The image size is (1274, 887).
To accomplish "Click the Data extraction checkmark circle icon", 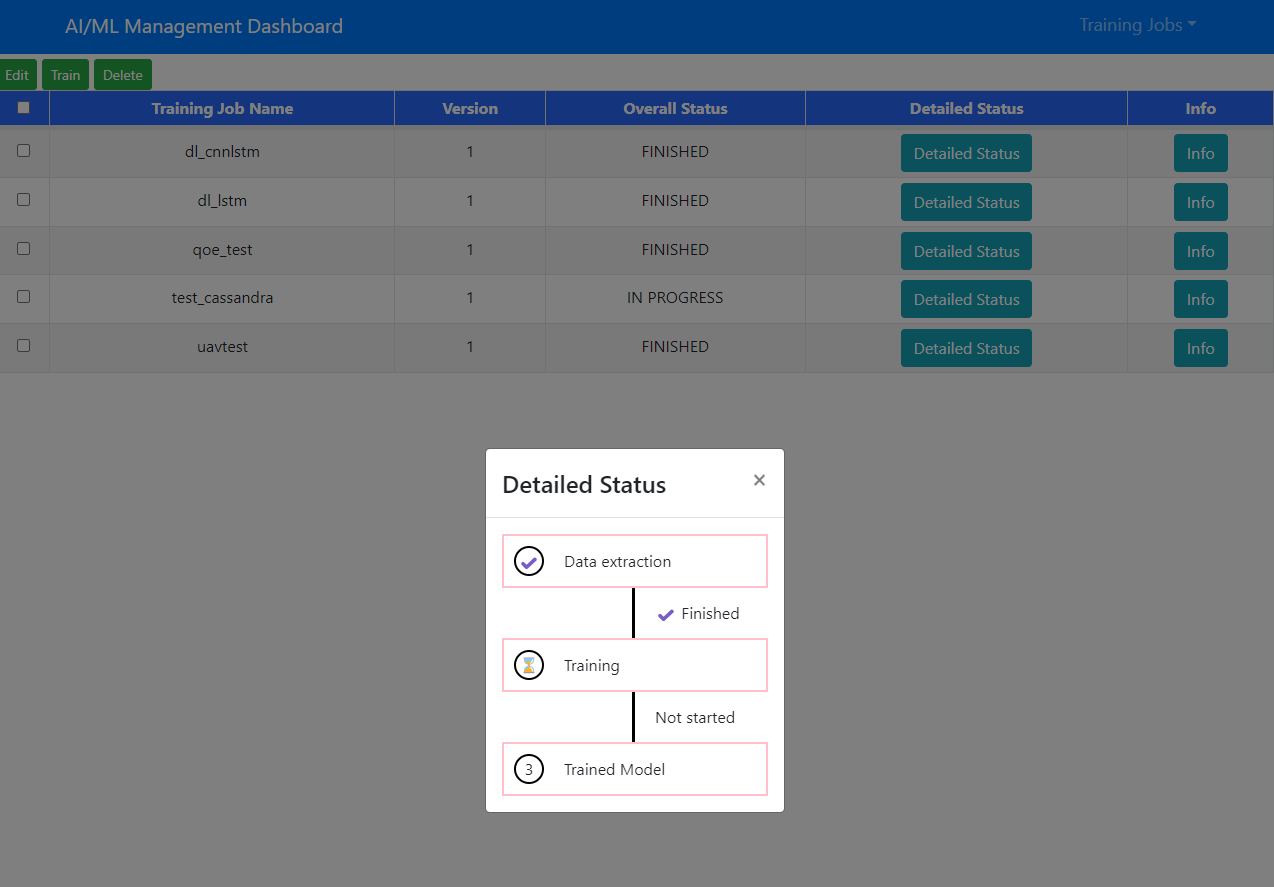I will pyautogui.click(x=529, y=561).
